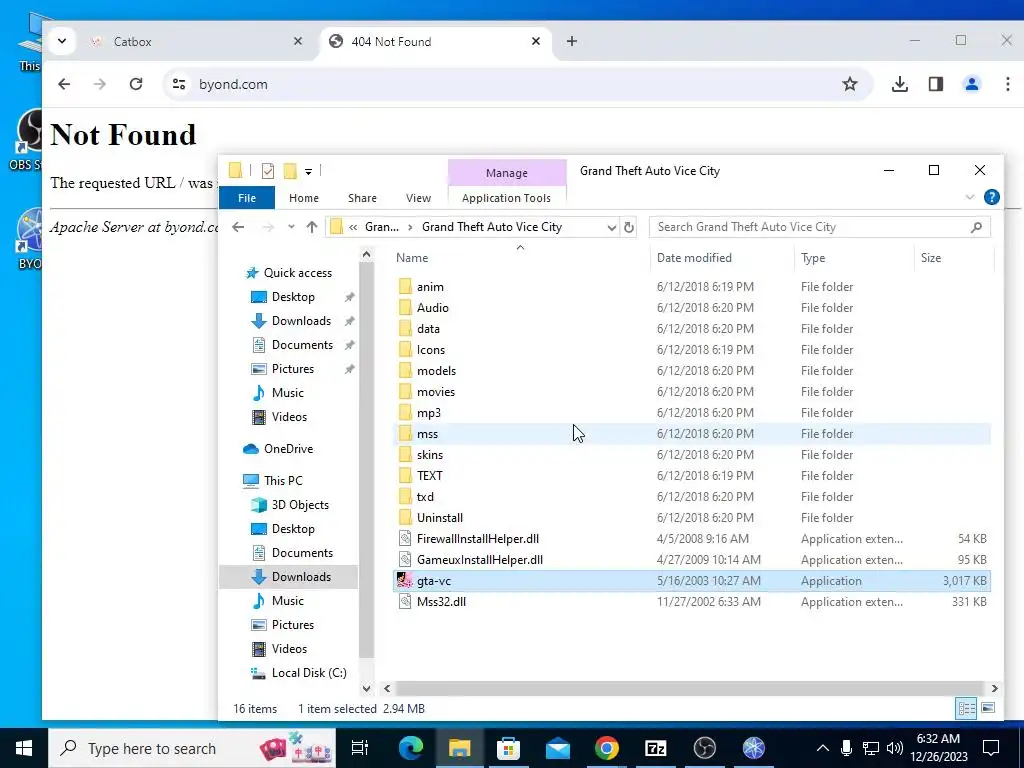This screenshot has height=768, width=1024.
Task: Open the anim folder
Action: [x=430, y=287]
